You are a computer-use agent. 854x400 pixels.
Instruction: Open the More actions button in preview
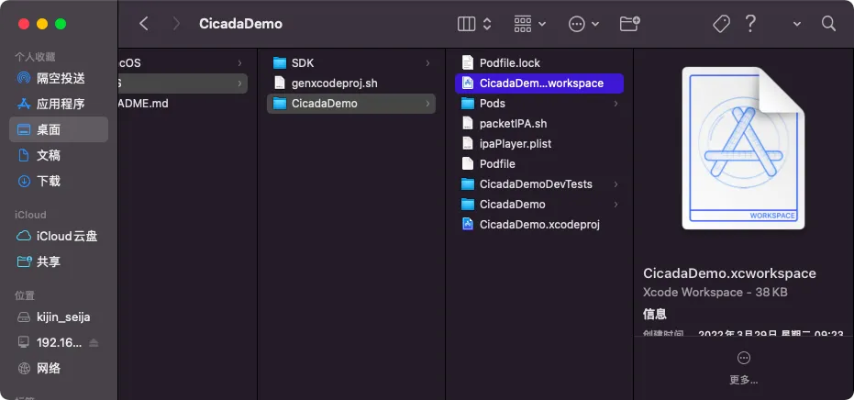tap(743, 358)
